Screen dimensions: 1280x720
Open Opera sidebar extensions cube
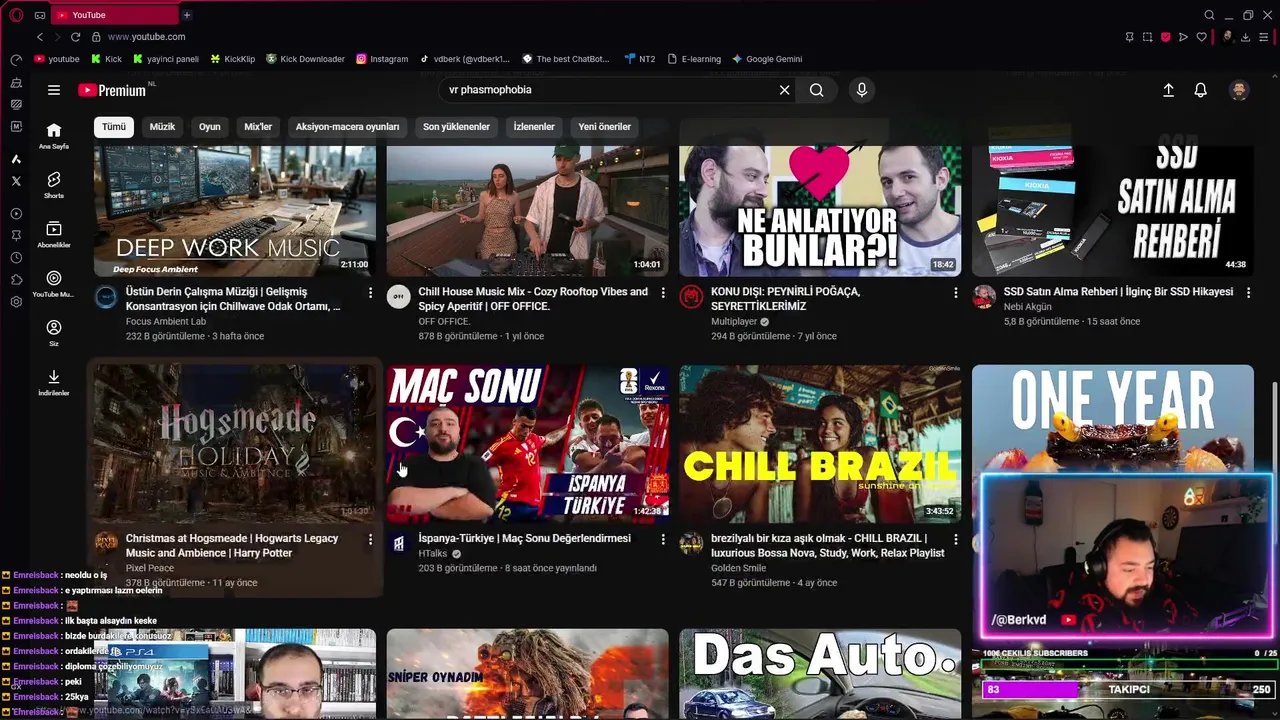coord(16,280)
